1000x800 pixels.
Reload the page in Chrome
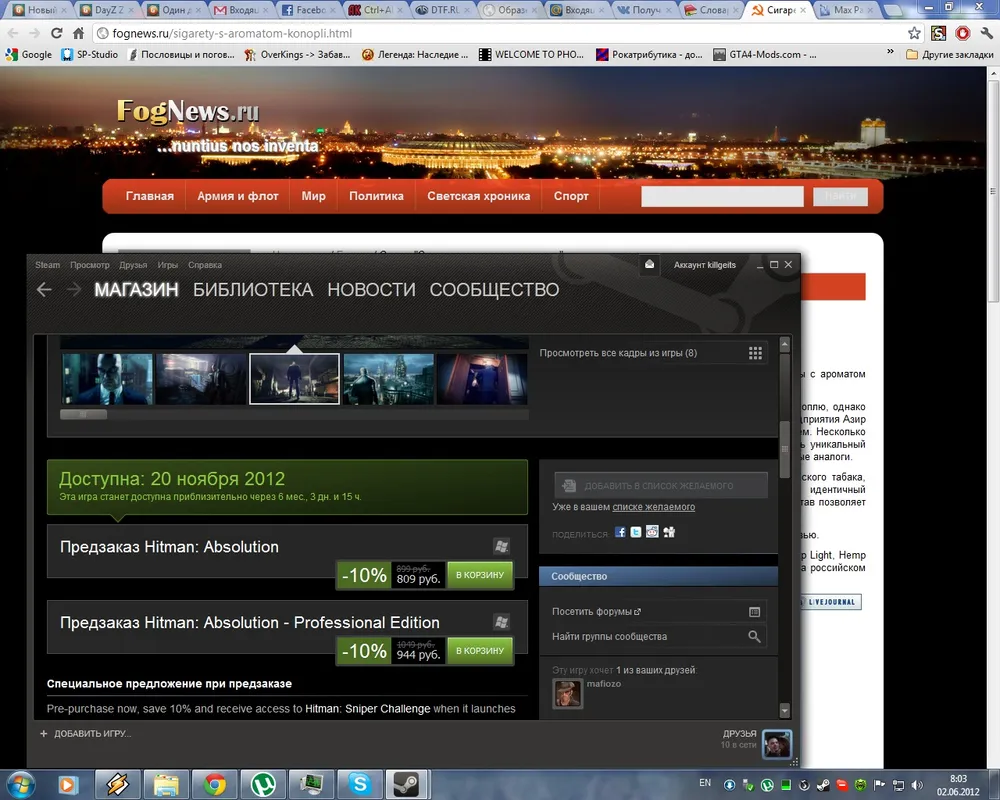pos(56,33)
